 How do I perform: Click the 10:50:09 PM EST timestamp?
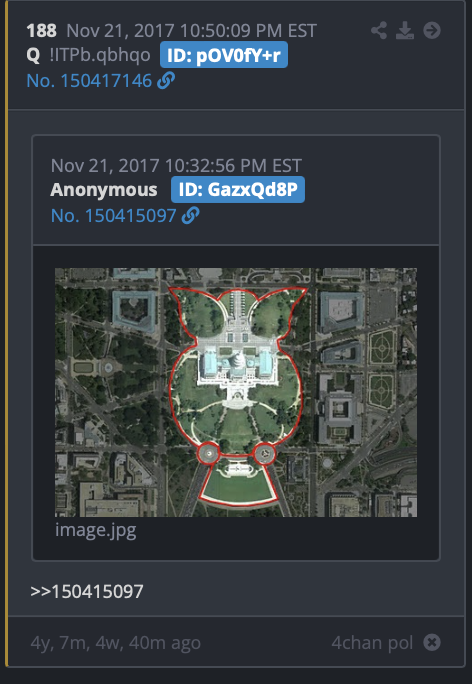[x=248, y=31]
